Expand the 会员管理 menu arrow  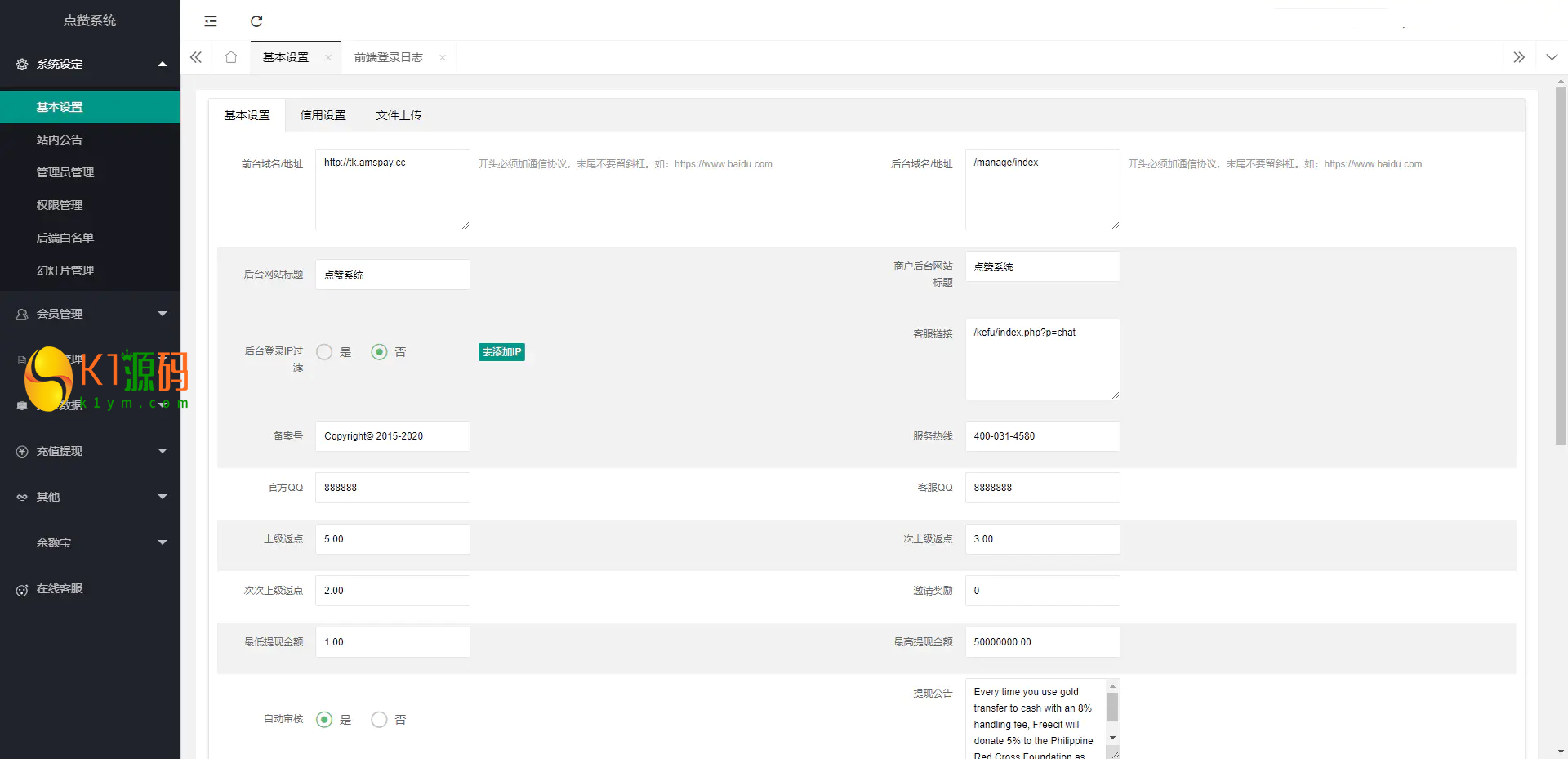tap(163, 314)
